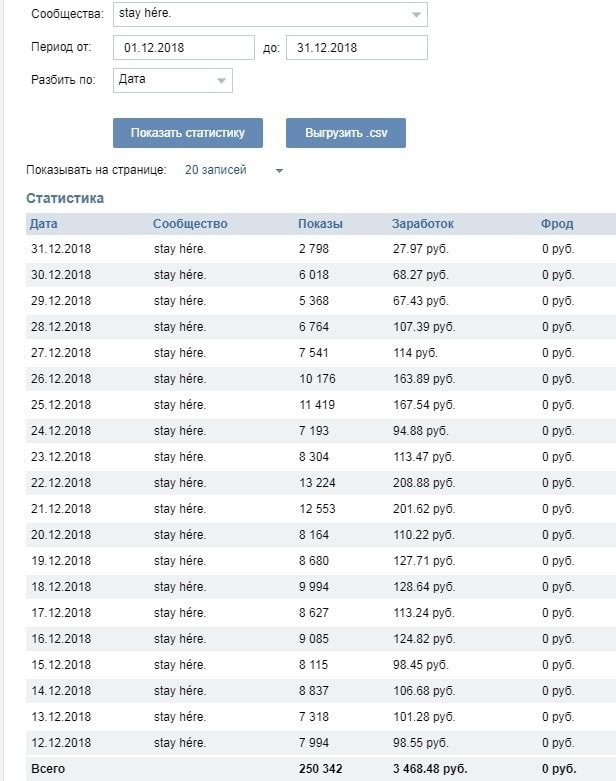Expand the Разбить по dropdown
The width and height of the screenshot is (616, 781).
point(171,80)
